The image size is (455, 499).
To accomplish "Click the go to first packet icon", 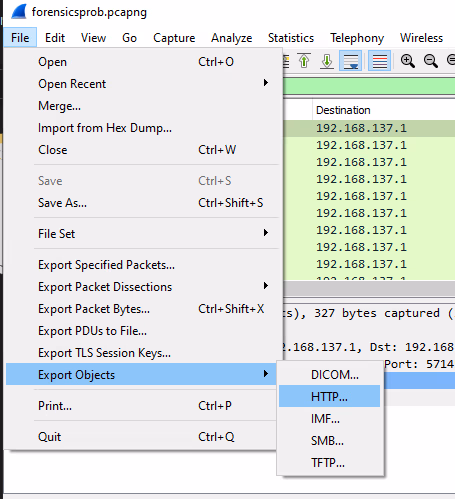I will (304, 61).
